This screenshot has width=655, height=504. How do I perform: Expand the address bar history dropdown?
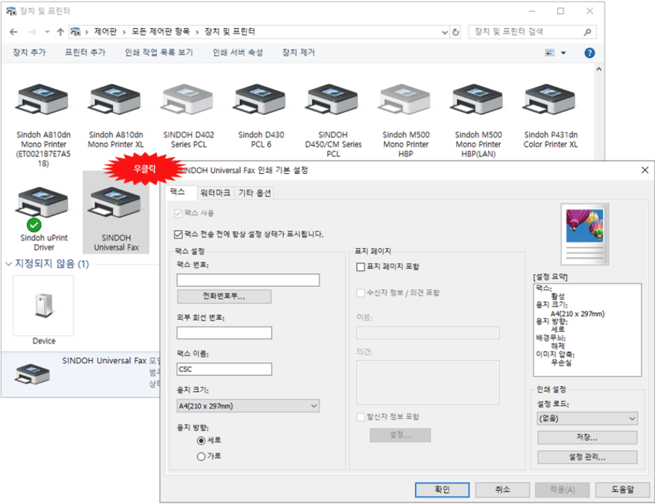coord(444,32)
